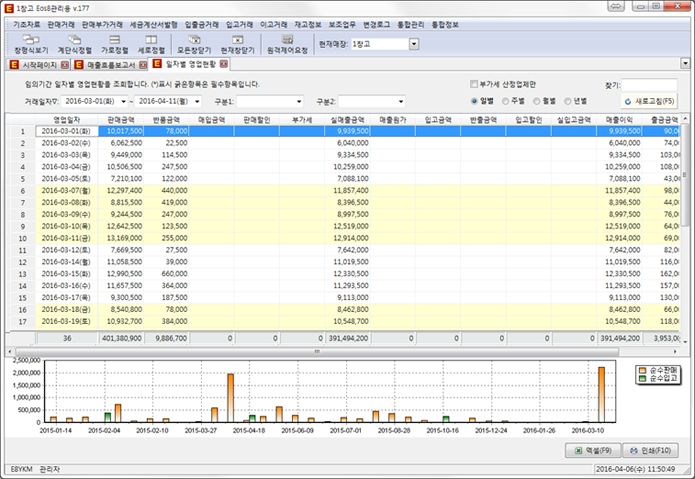Select the row for 2016-03-07(월)
Image resolution: width=695 pixels, height=479 pixels.
(x=343, y=191)
